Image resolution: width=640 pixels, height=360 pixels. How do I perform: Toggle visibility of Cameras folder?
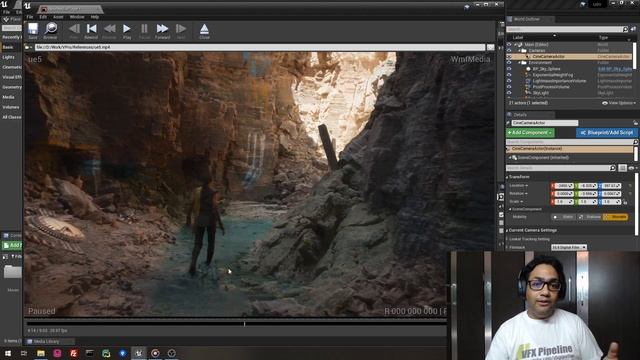(x=509, y=51)
